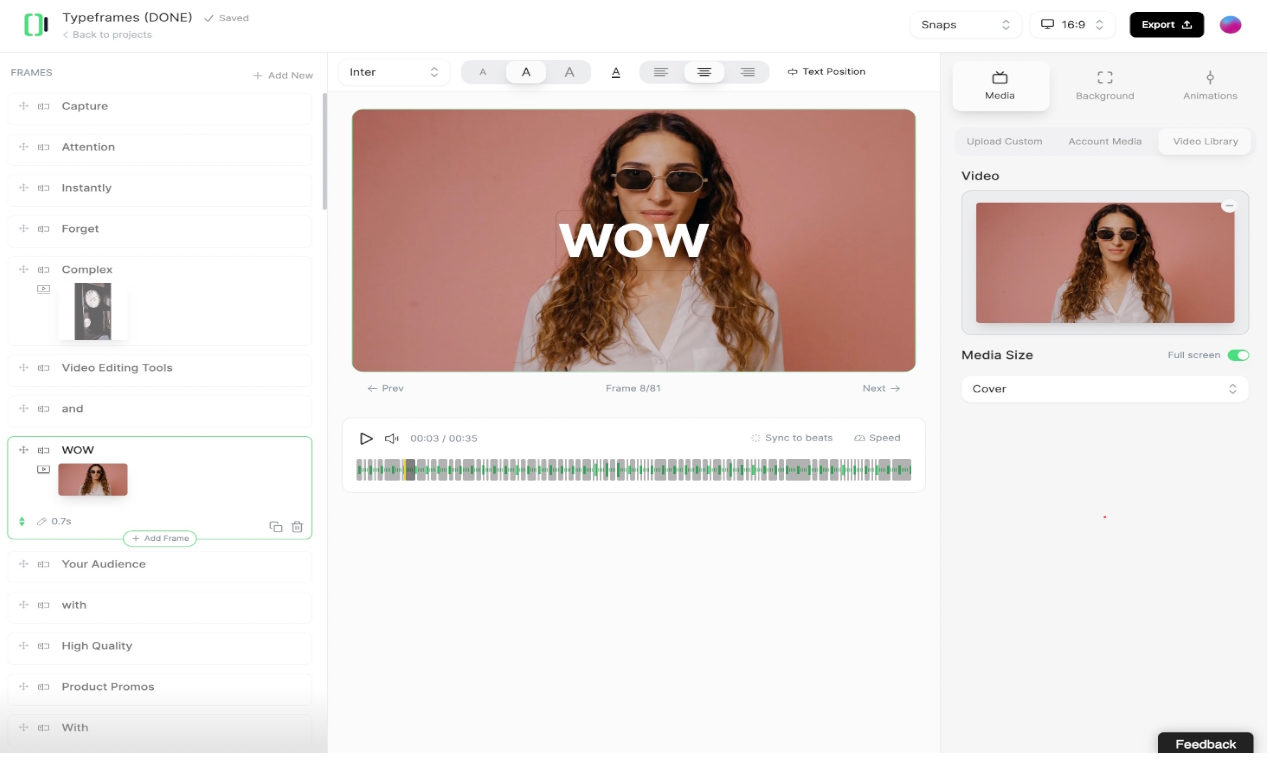Add a frame below WOW
Viewport: 1270px width, 760px height.
pos(160,538)
